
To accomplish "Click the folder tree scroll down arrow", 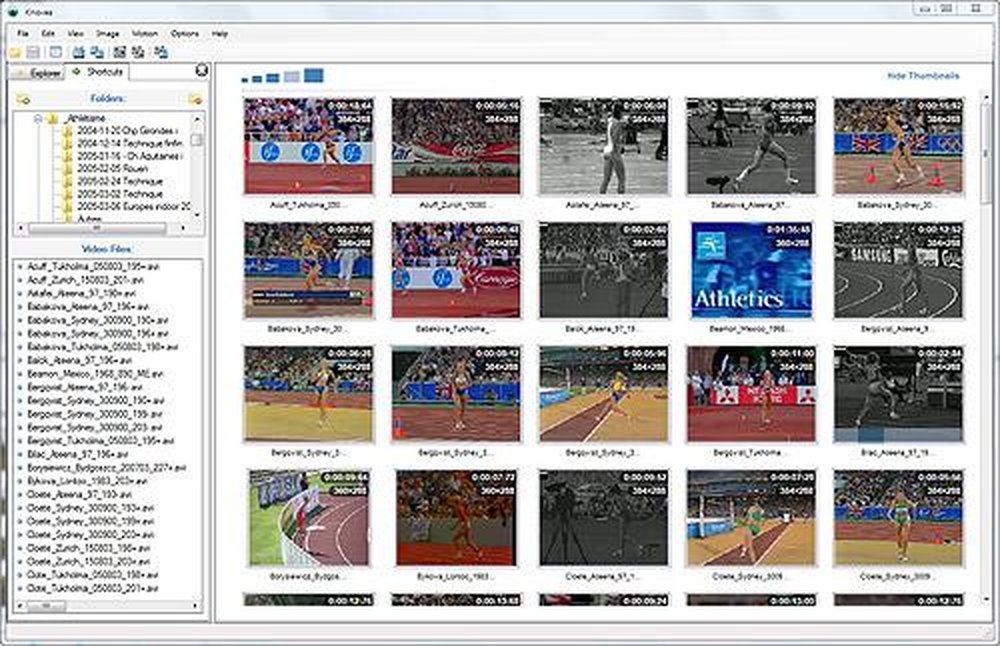I will 196,216.
